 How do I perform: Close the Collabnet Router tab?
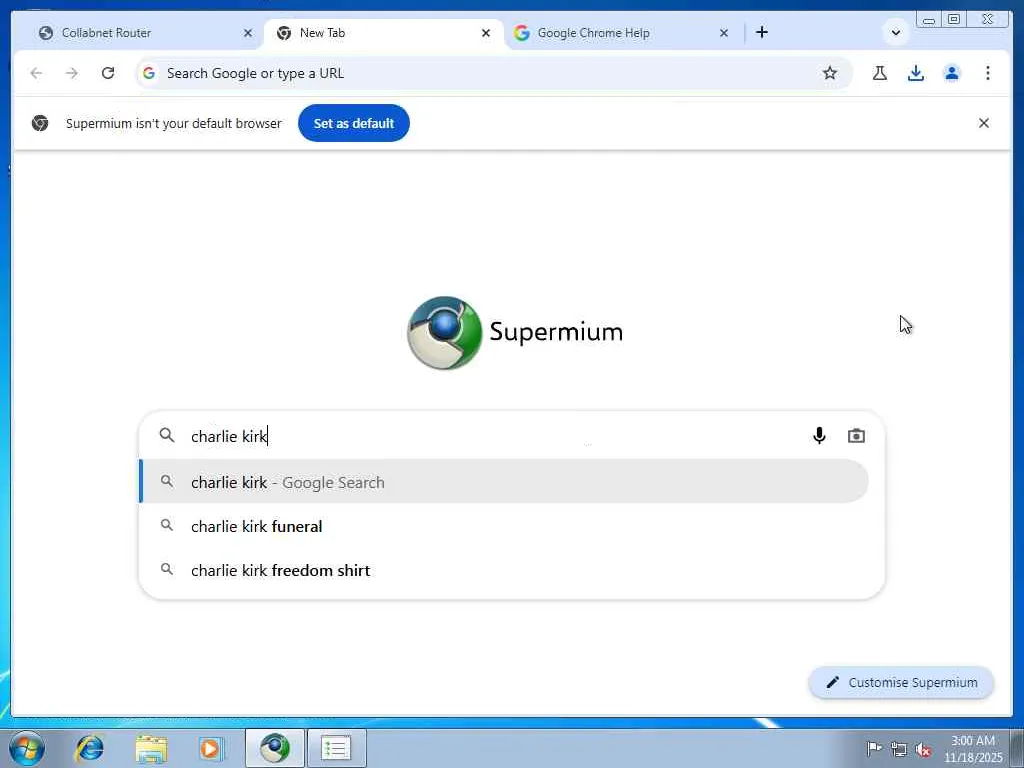tap(248, 33)
